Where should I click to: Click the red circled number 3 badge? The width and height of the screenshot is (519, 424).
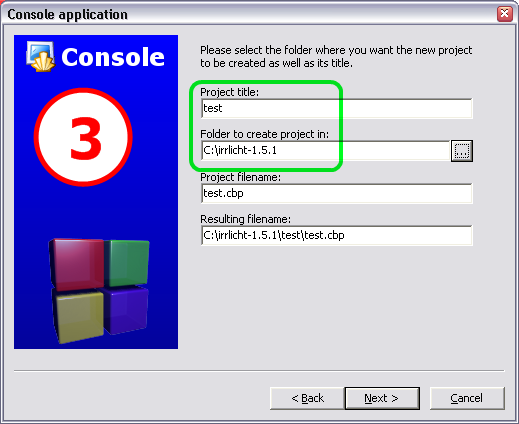pyautogui.click(x=83, y=137)
